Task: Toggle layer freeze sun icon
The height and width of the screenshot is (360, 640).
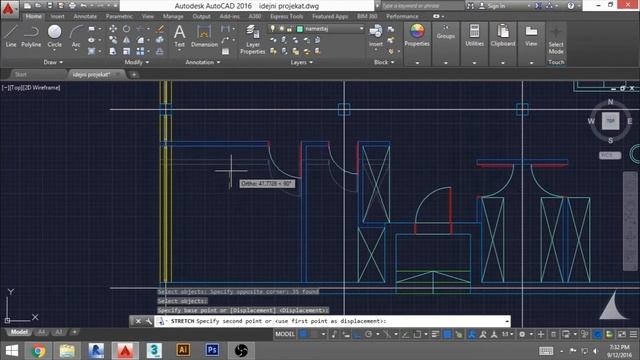Action: tap(281, 29)
